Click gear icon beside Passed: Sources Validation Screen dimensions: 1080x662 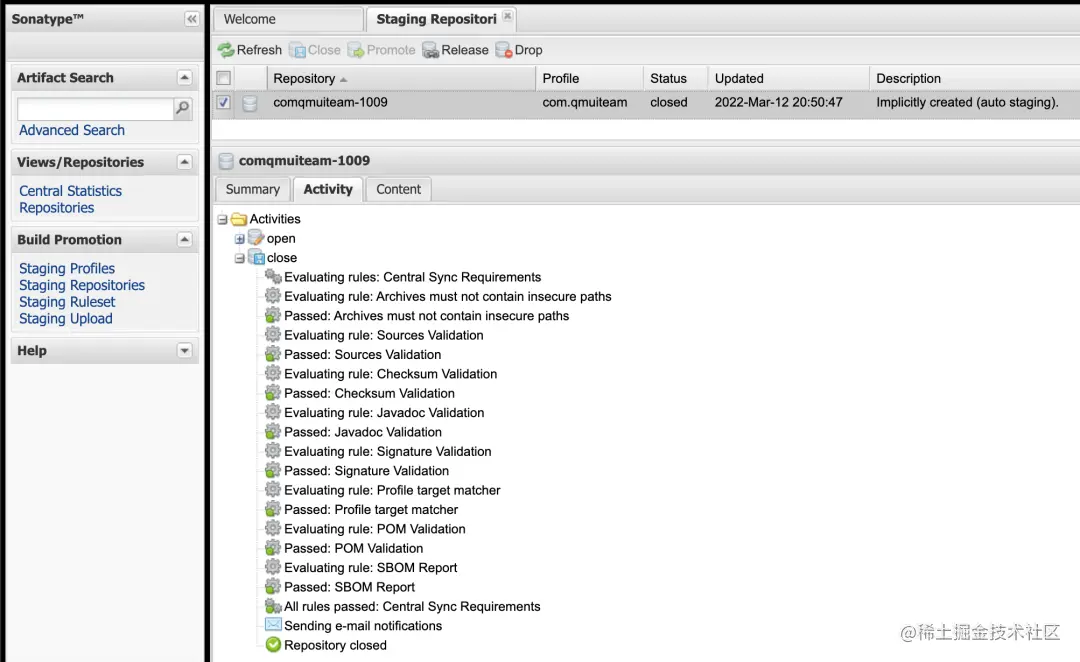point(273,354)
